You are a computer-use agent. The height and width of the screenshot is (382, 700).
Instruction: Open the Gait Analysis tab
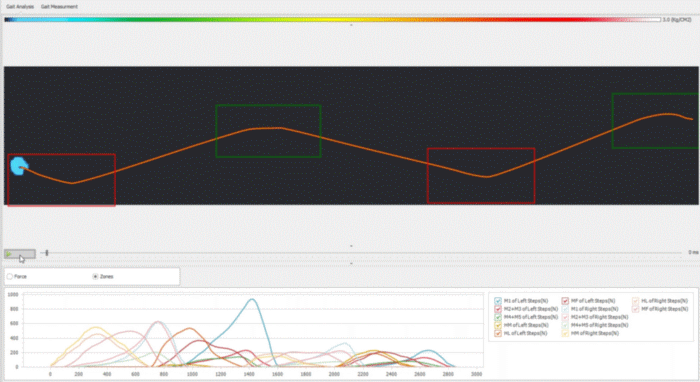(20, 7)
